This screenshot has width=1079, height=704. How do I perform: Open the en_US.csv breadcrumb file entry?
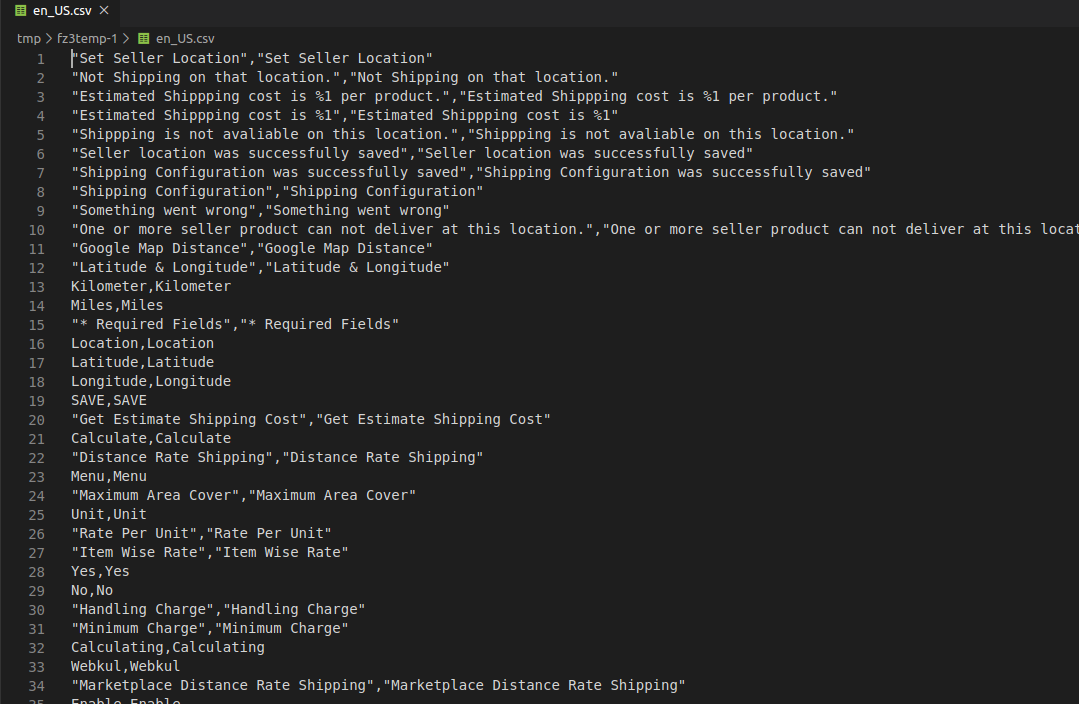(x=184, y=38)
